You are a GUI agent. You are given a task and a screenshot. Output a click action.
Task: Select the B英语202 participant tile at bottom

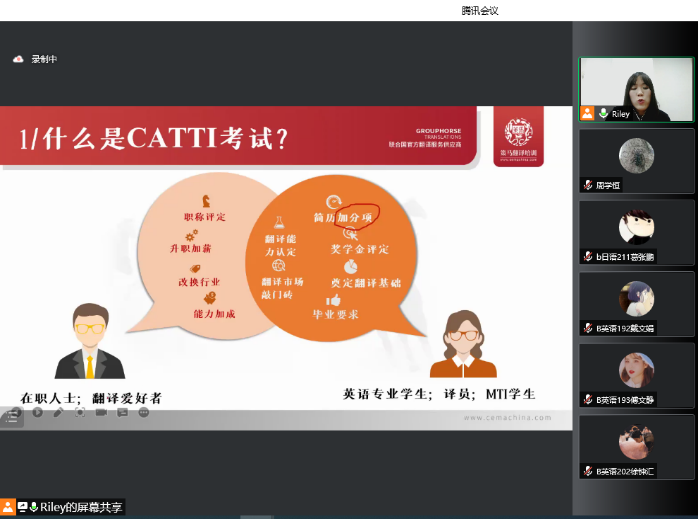coord(636,447)
